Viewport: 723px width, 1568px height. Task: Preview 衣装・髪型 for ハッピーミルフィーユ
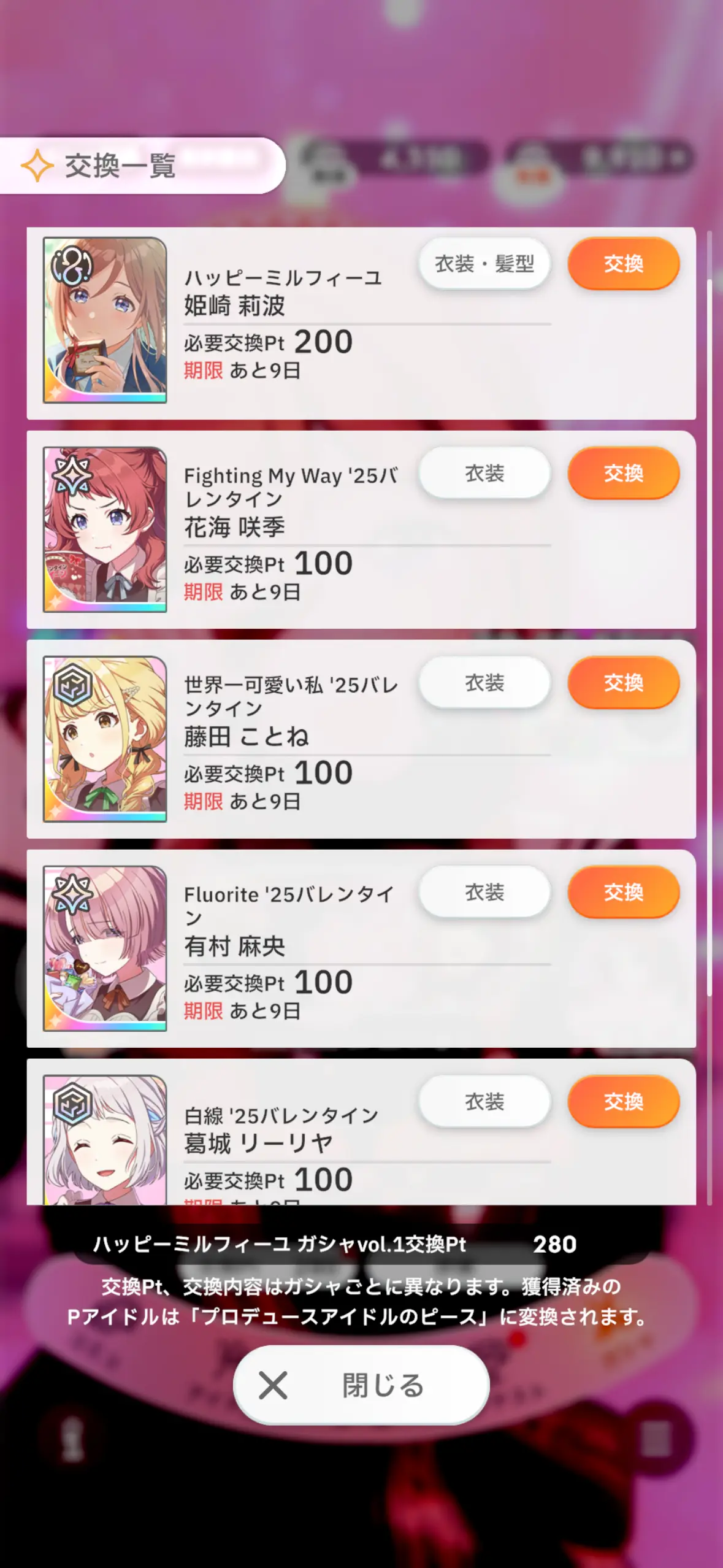[x=484, y=264]
